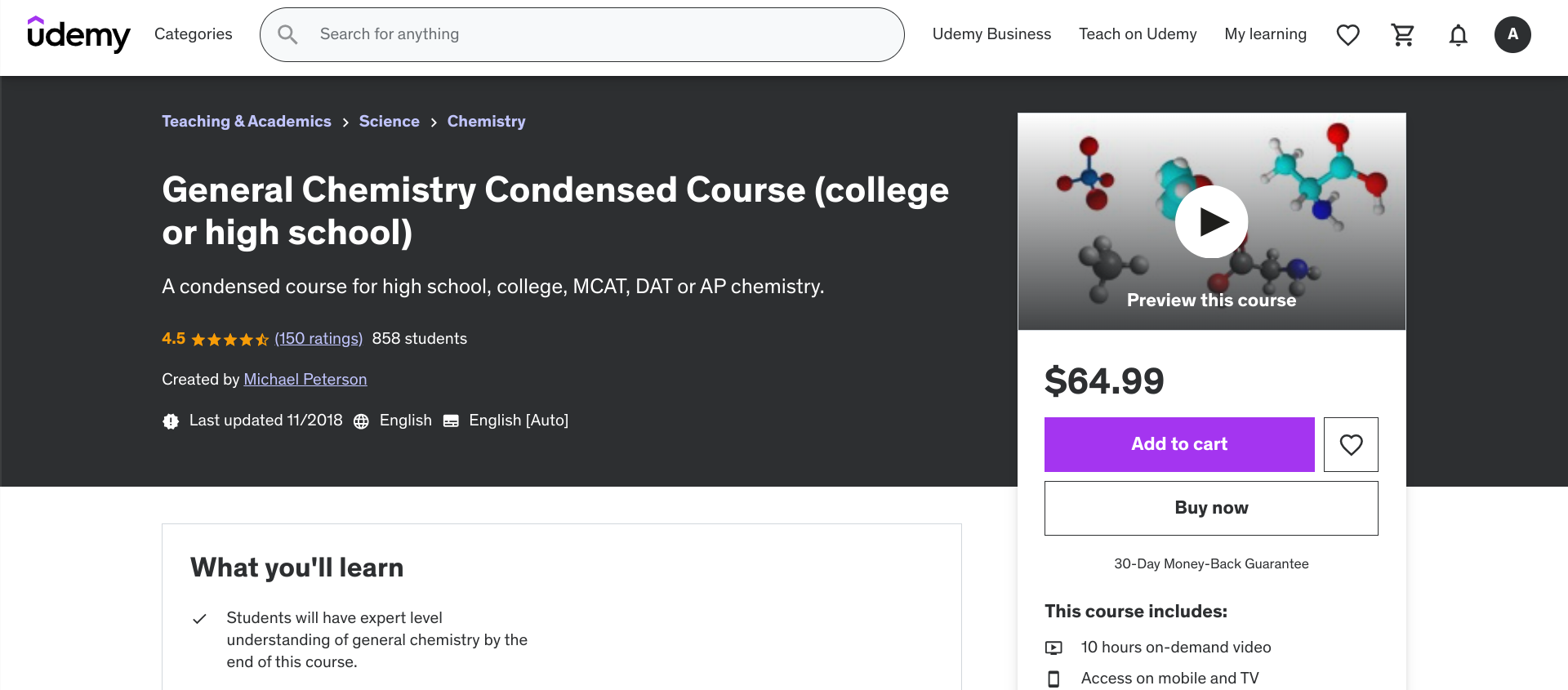Viewport: 1568px width, 690px height.
Task: Click the search magnifier icon
Action: [x=287, y=34]
